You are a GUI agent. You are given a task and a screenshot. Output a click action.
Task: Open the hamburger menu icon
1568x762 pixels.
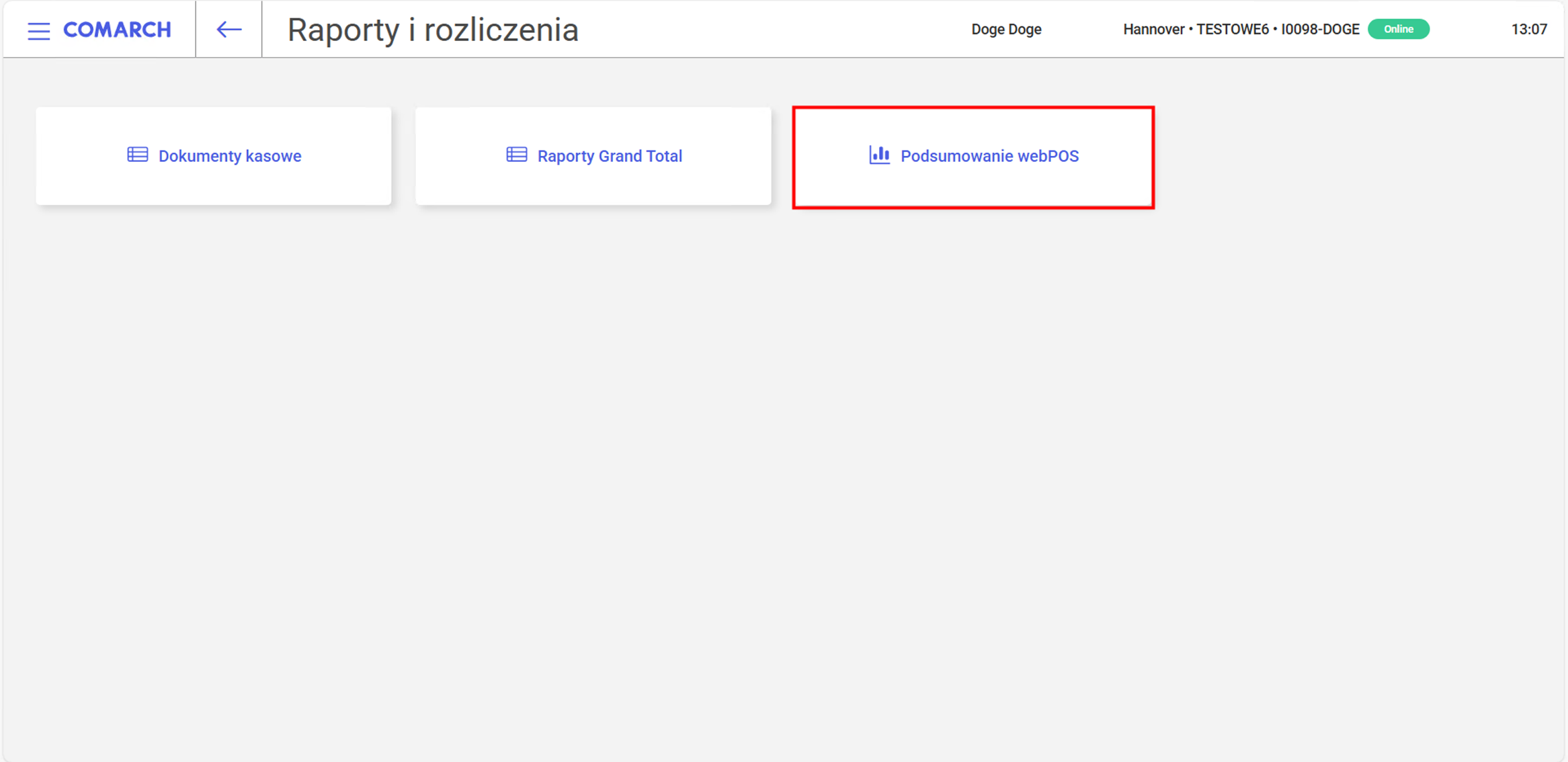click(38, 30)
